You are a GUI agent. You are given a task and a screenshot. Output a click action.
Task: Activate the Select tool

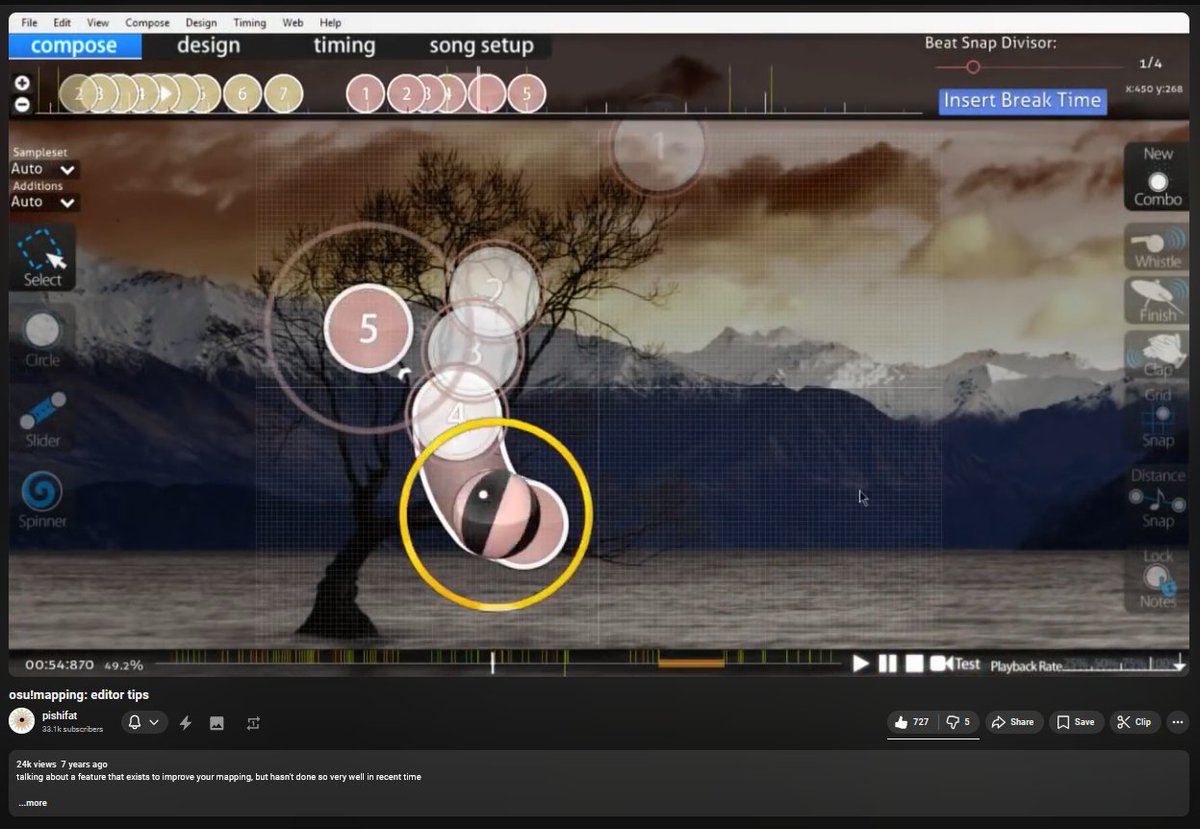(43, 258)
